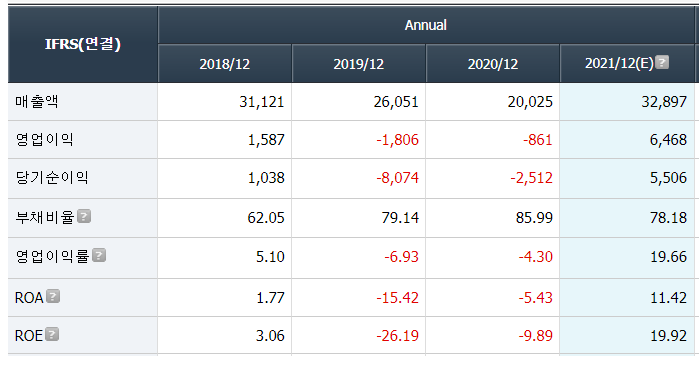Show the ROE help tooltip icon
The height and width of the screenshot is (366, 699).
pos(52,334)
